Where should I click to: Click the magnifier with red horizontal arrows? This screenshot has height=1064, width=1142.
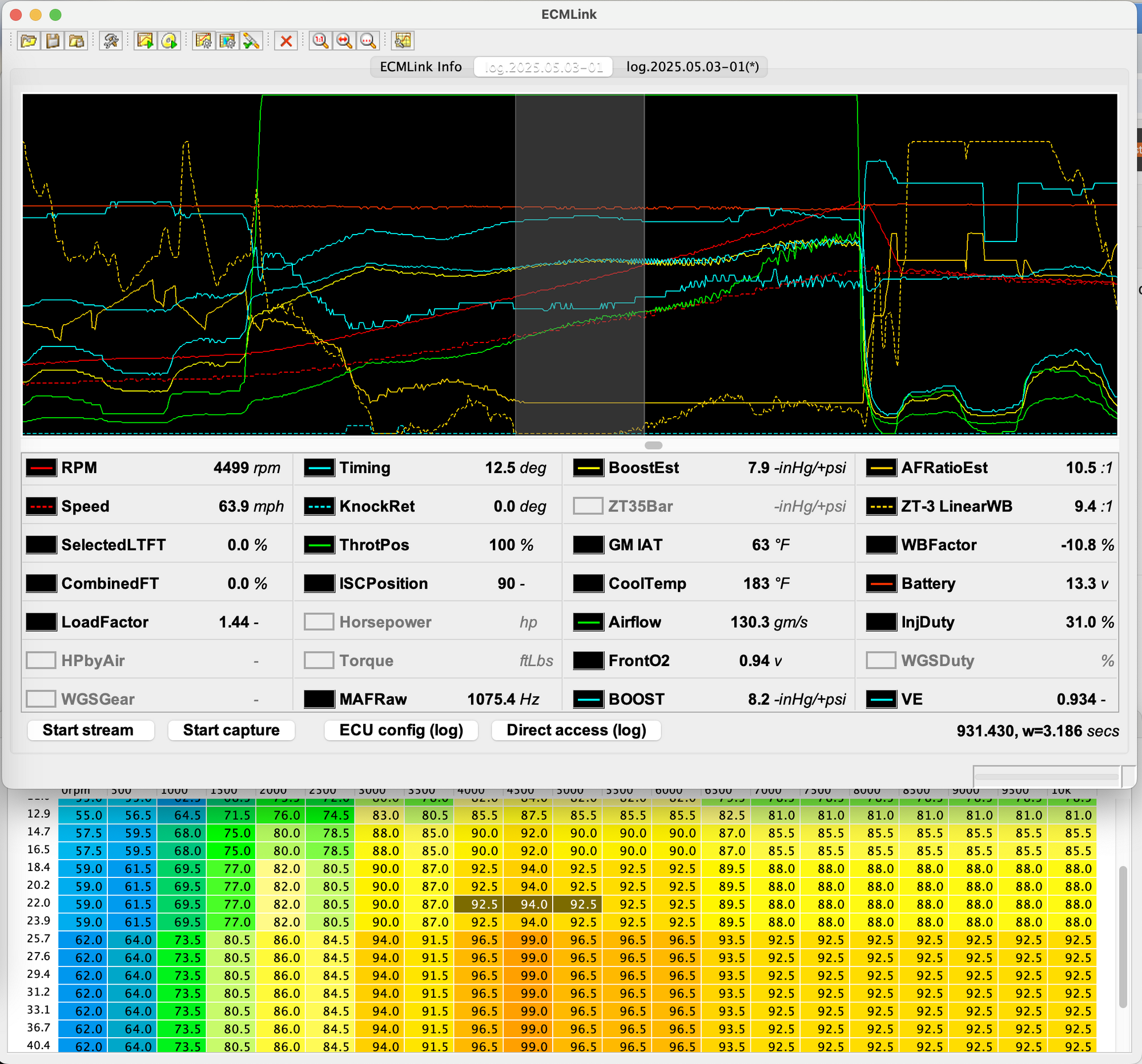click(x=344, y=41)
